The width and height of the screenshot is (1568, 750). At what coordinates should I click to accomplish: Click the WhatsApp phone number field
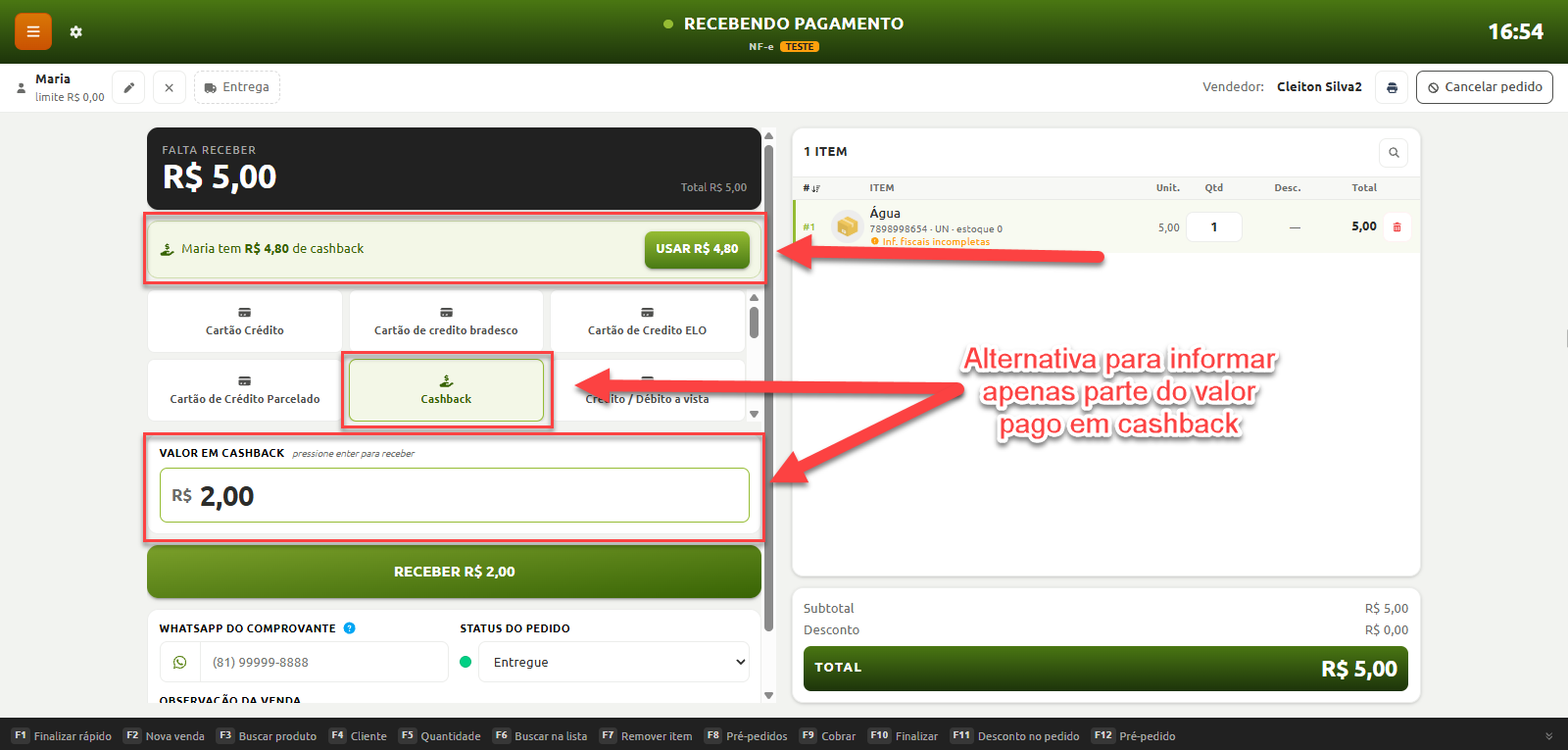click(x=323, y=662)
